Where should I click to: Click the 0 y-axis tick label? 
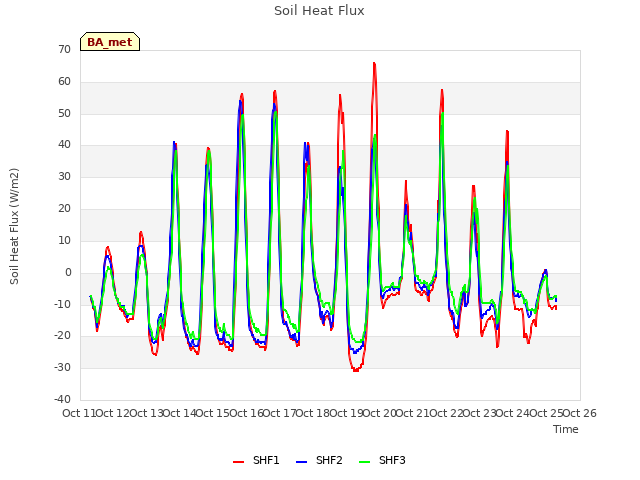(x=68, y=273)
